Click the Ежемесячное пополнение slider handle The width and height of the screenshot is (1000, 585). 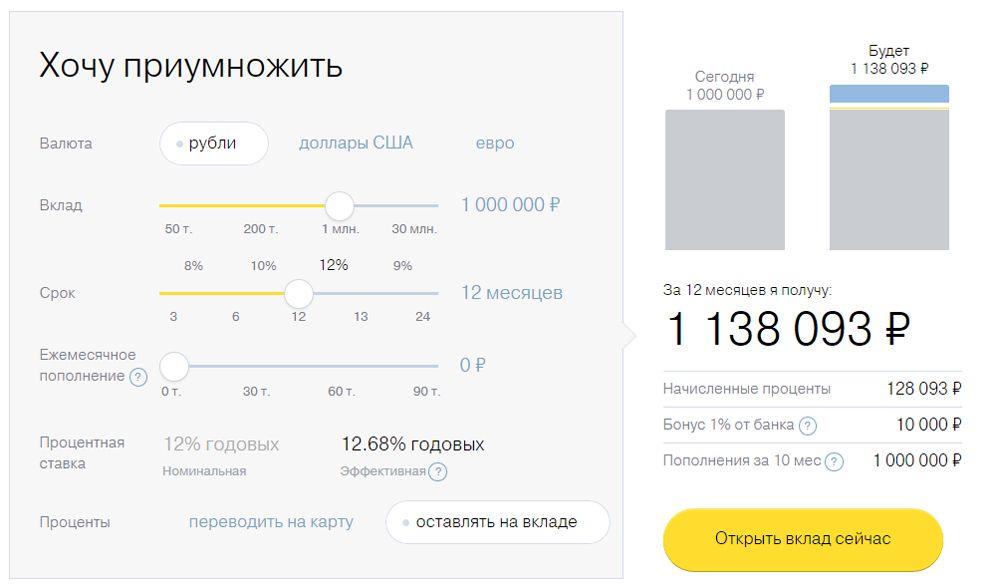(x=174, y=366)
